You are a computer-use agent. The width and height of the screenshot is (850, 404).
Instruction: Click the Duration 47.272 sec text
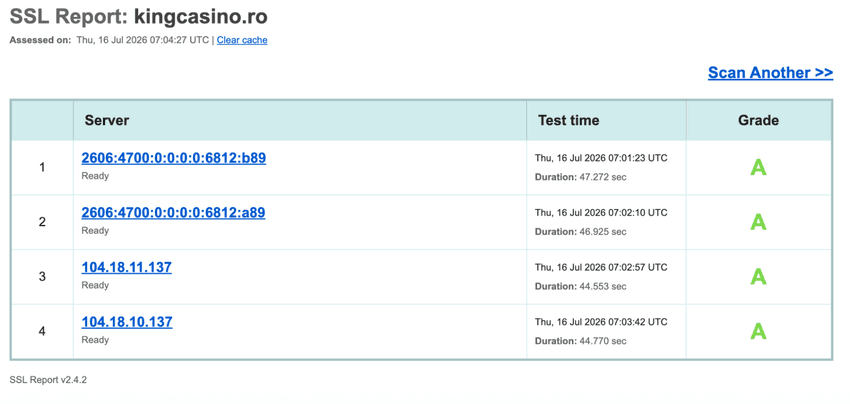pyautogui.click(x=581, y=177)
